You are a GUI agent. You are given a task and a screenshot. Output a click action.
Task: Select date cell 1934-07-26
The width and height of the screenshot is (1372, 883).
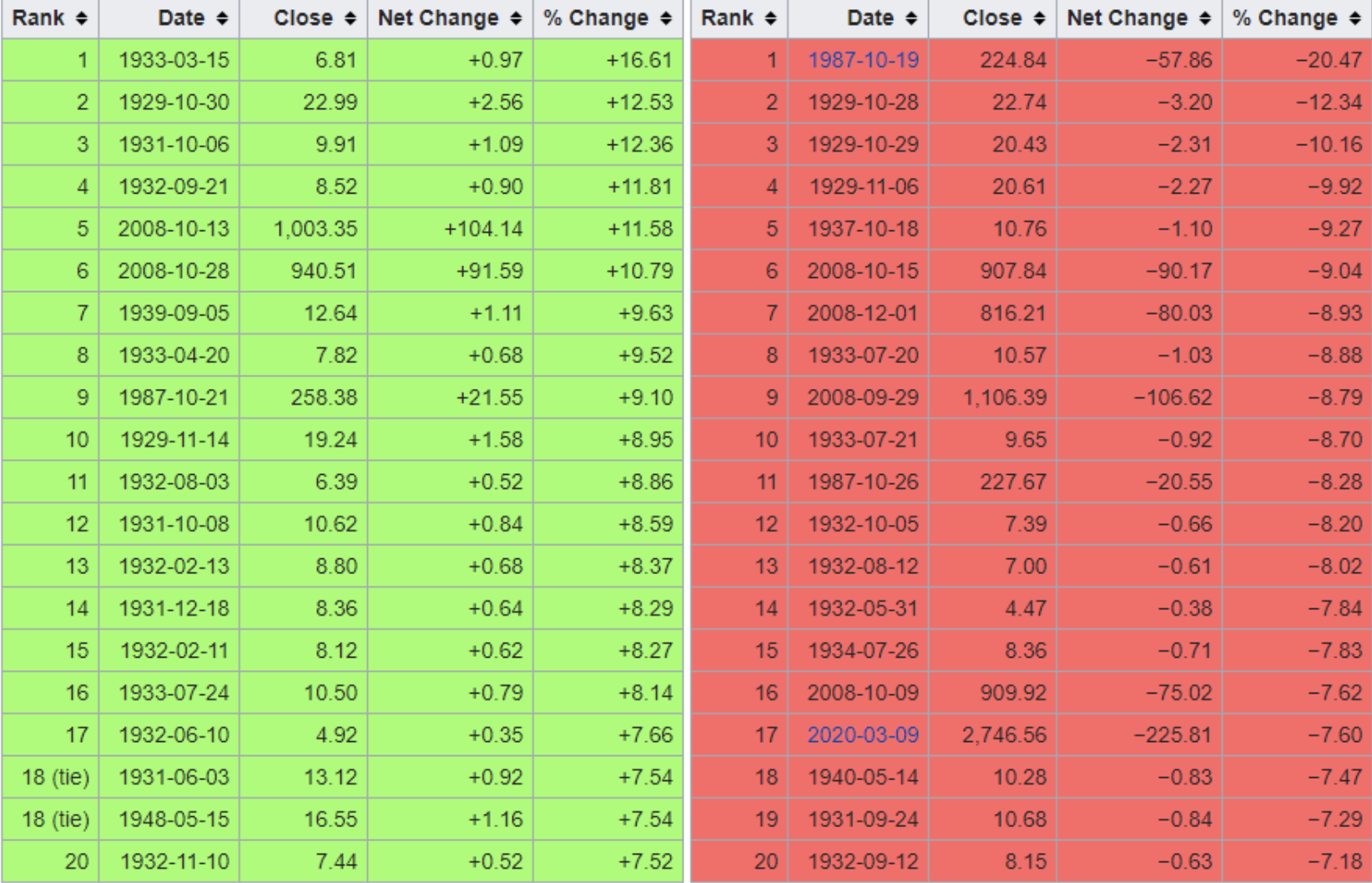pos(859,651)
